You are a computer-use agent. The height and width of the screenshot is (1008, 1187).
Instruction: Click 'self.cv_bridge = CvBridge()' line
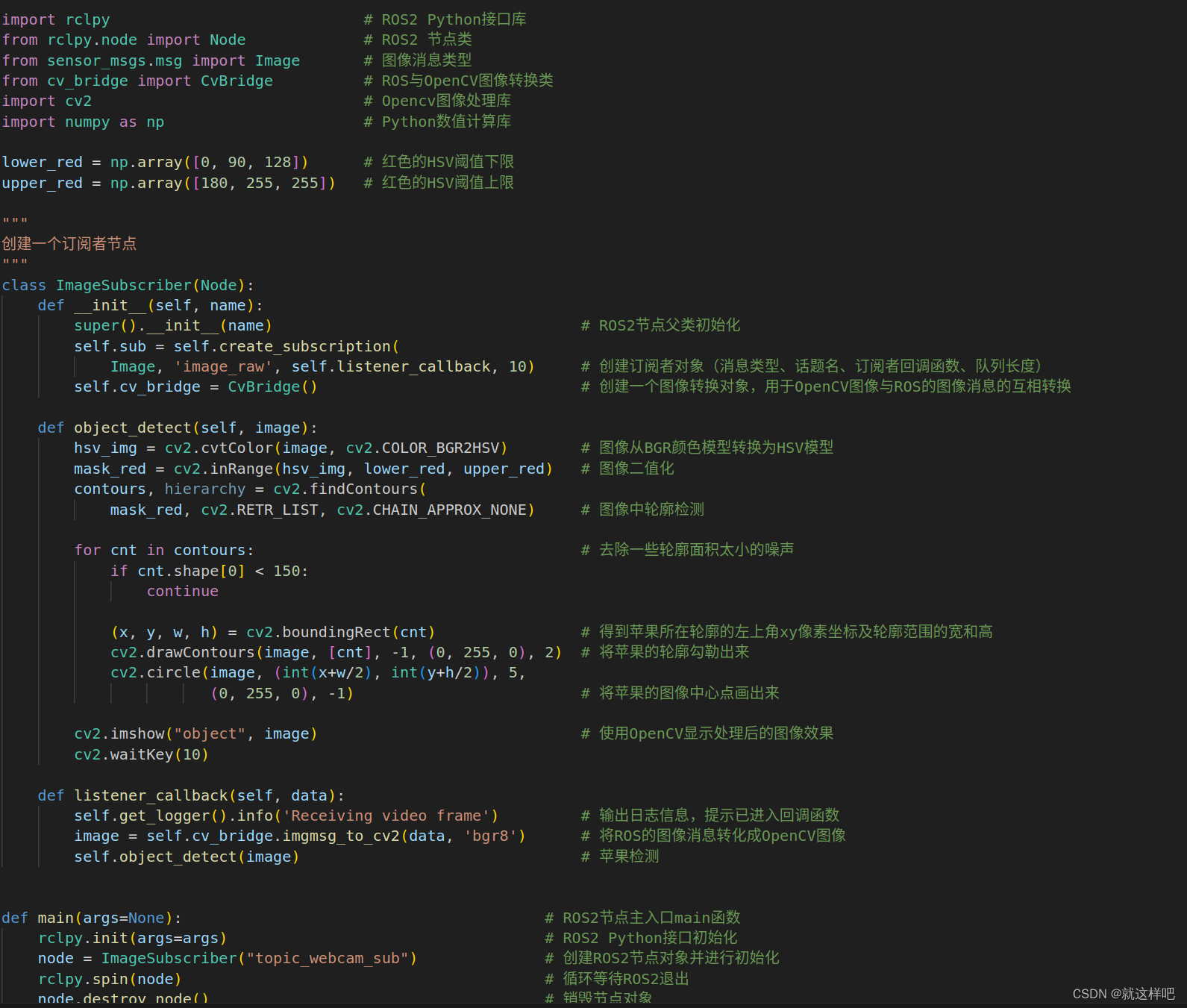[195, 386]
